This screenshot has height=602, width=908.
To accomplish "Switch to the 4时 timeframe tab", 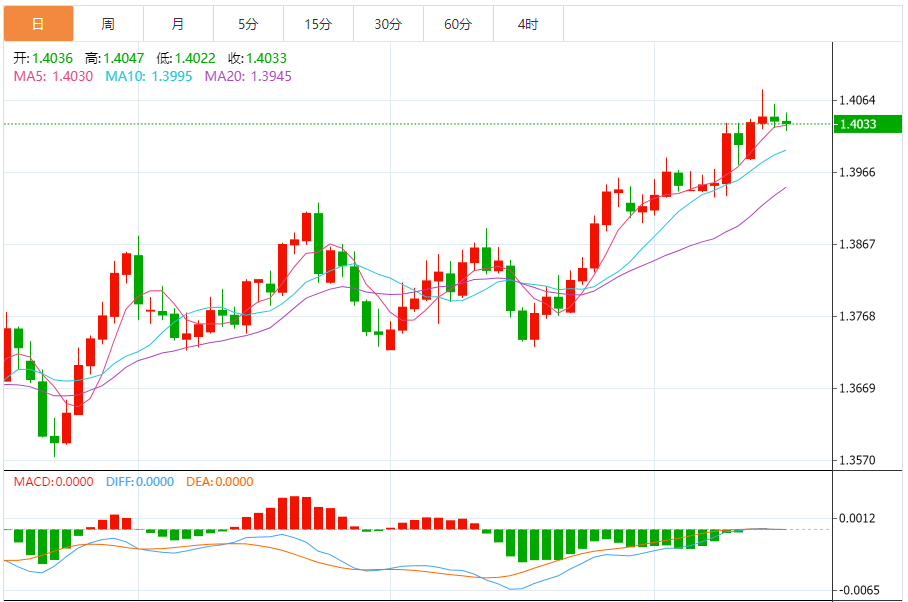I will pos(528,23).
